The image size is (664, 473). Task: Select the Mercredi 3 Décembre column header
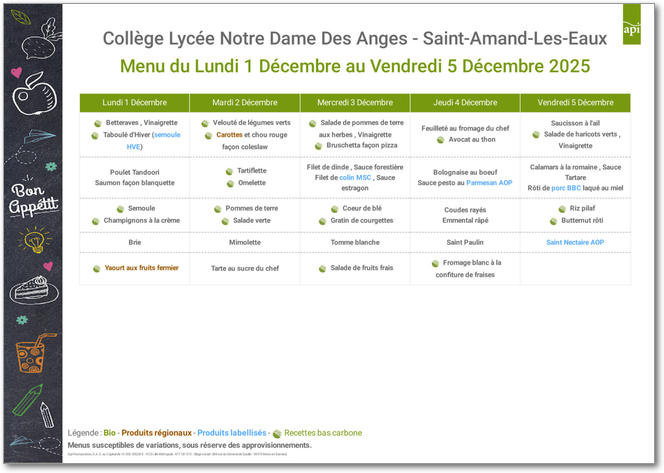(355, 102)
